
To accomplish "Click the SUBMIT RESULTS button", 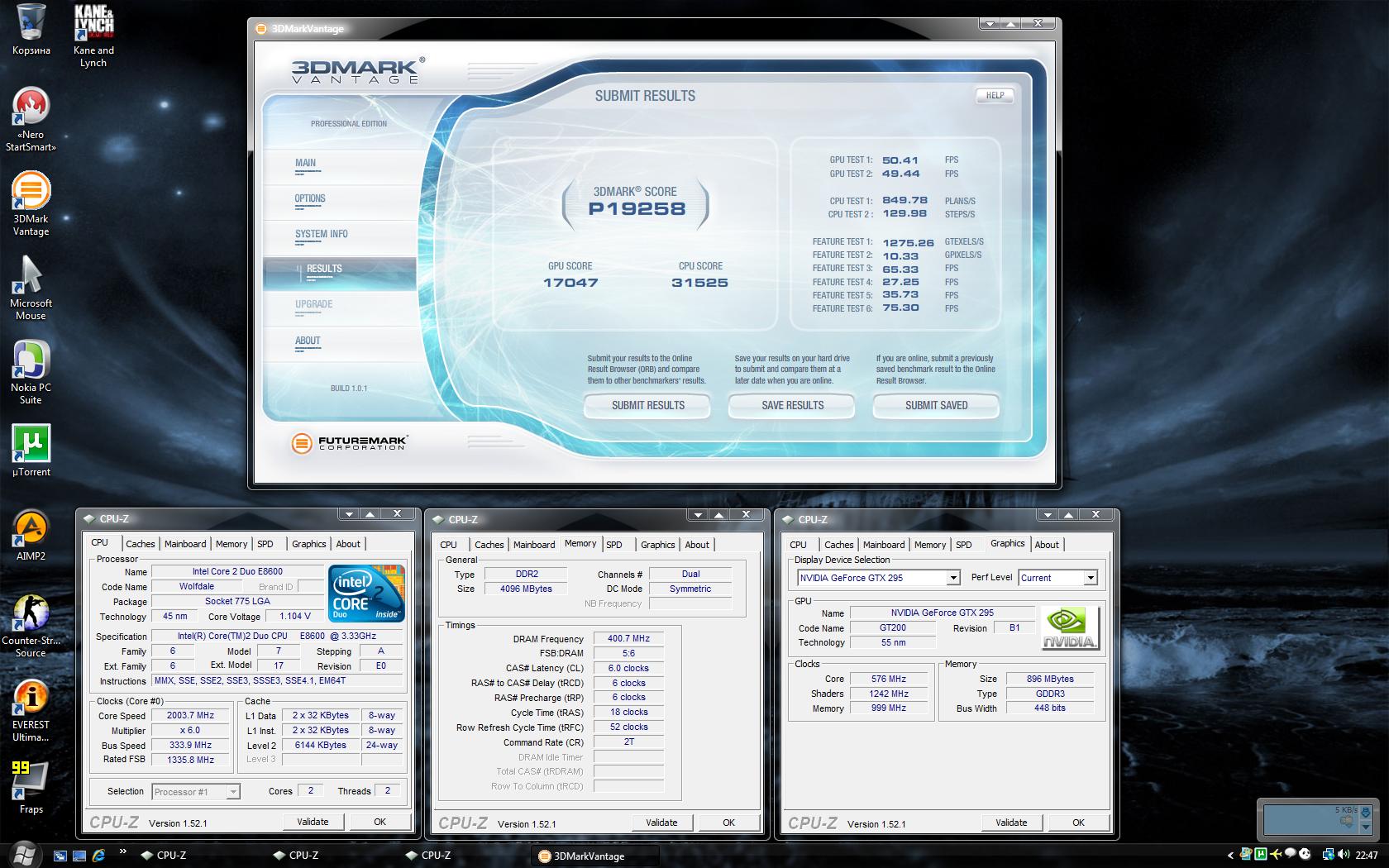I will [648, 406].
